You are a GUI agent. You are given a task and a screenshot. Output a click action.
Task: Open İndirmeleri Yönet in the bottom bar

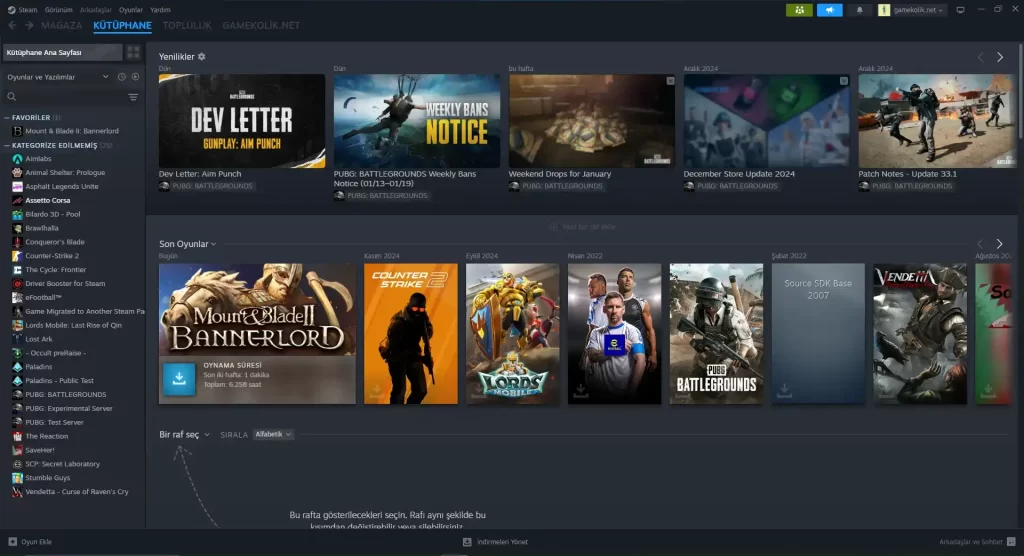(496, 542)
